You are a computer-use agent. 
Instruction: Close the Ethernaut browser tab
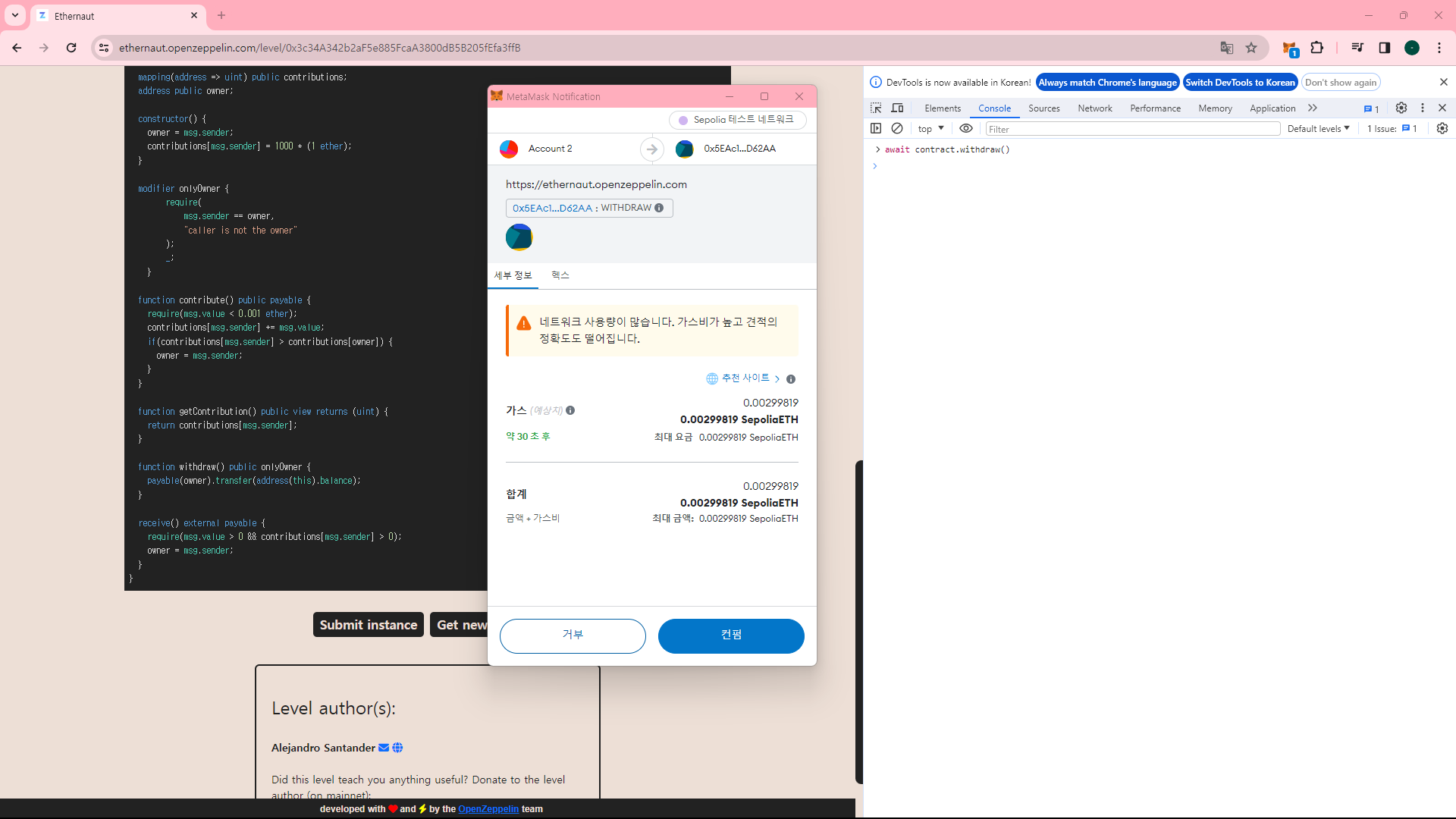pyautogui.click(x=194, y=15)
